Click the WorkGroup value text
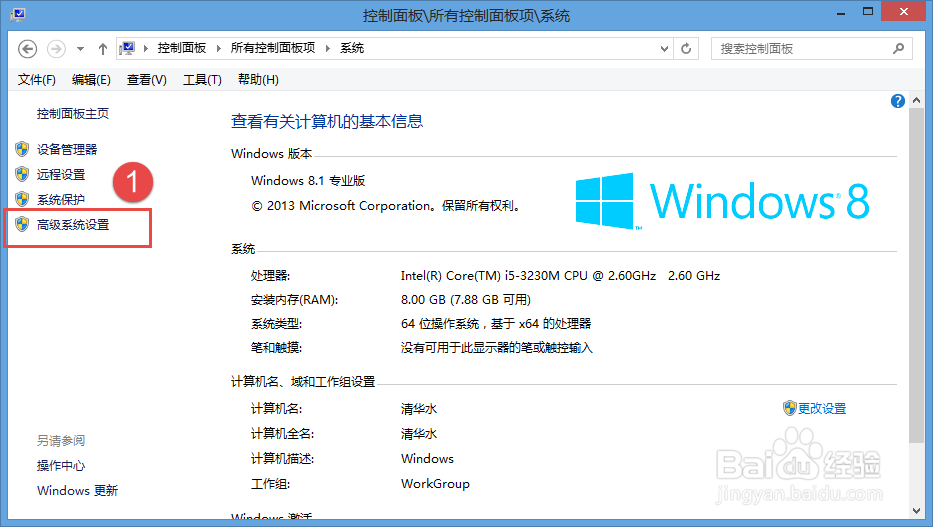This screenshot has width=933, height=527. [435, 484]
